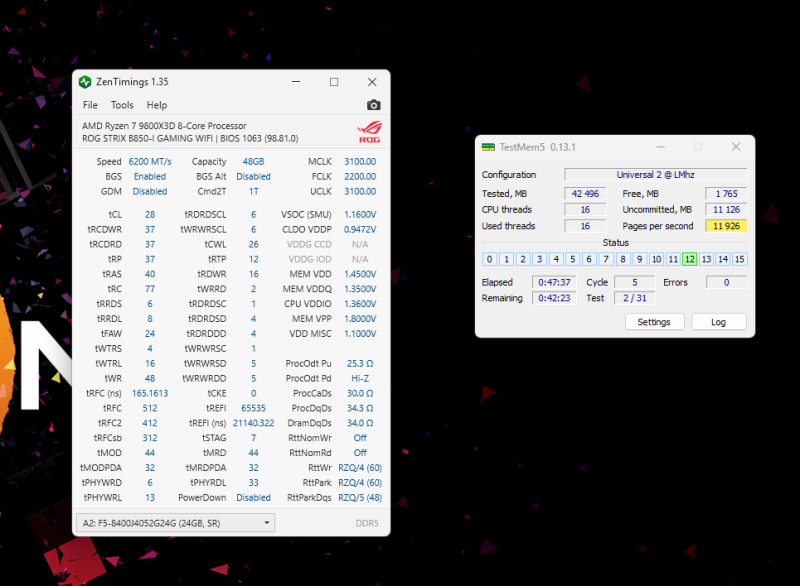
Task: Click the Speed value 6200 MT/s
Action: coord(150,162)
